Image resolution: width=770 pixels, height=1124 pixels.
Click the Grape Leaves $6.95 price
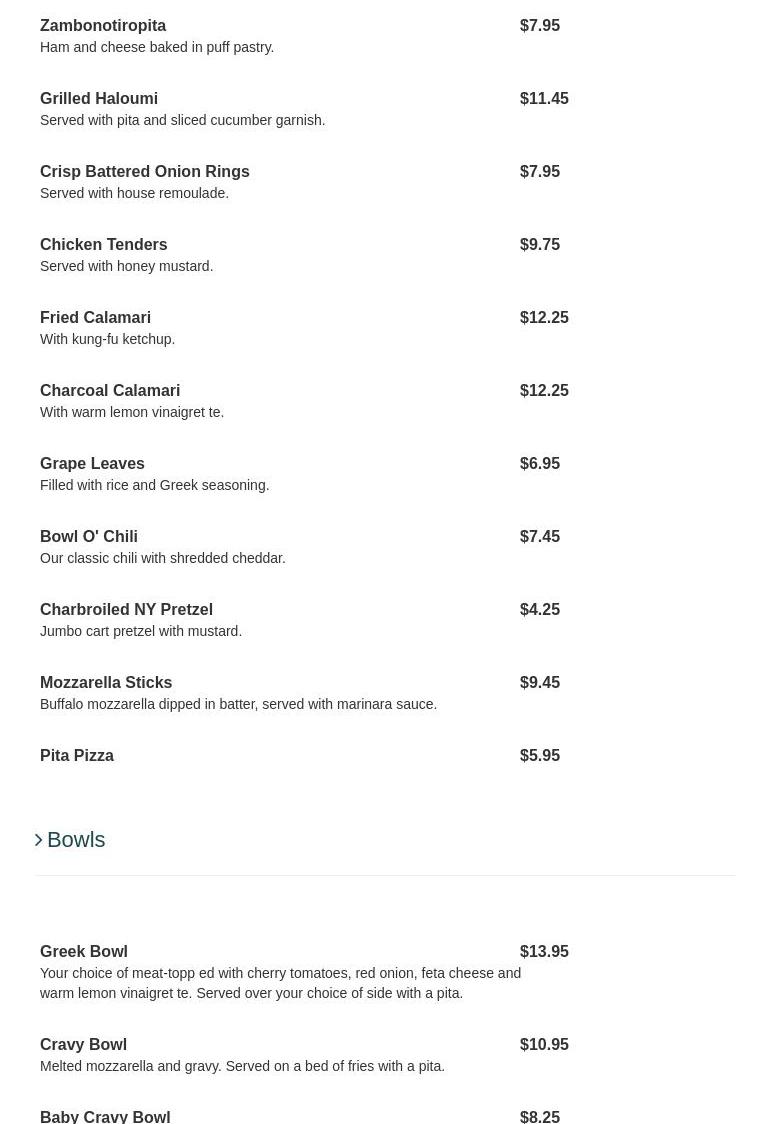click(x=540, y=464)
